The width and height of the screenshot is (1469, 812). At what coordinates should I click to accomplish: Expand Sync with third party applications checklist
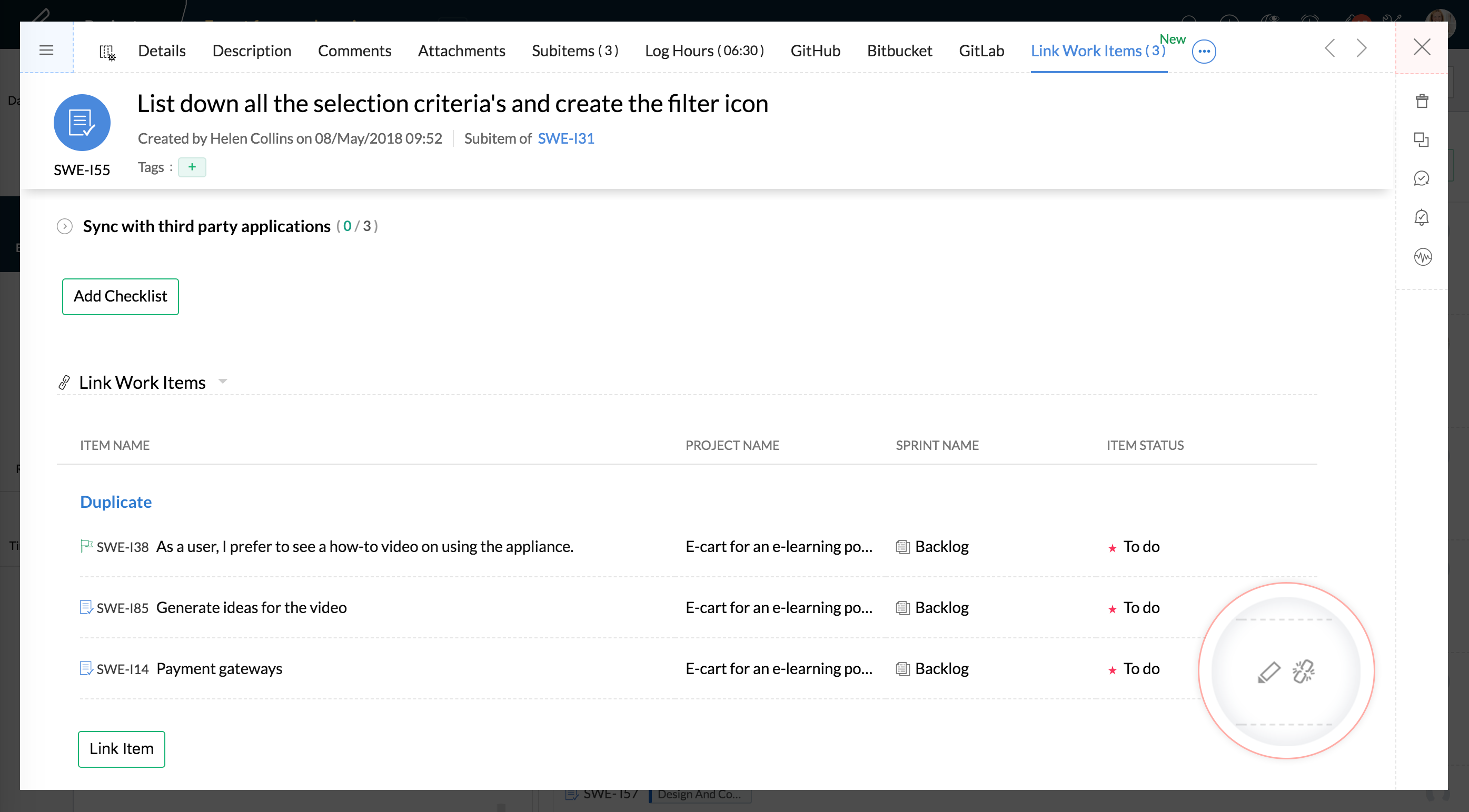(64, 226)
